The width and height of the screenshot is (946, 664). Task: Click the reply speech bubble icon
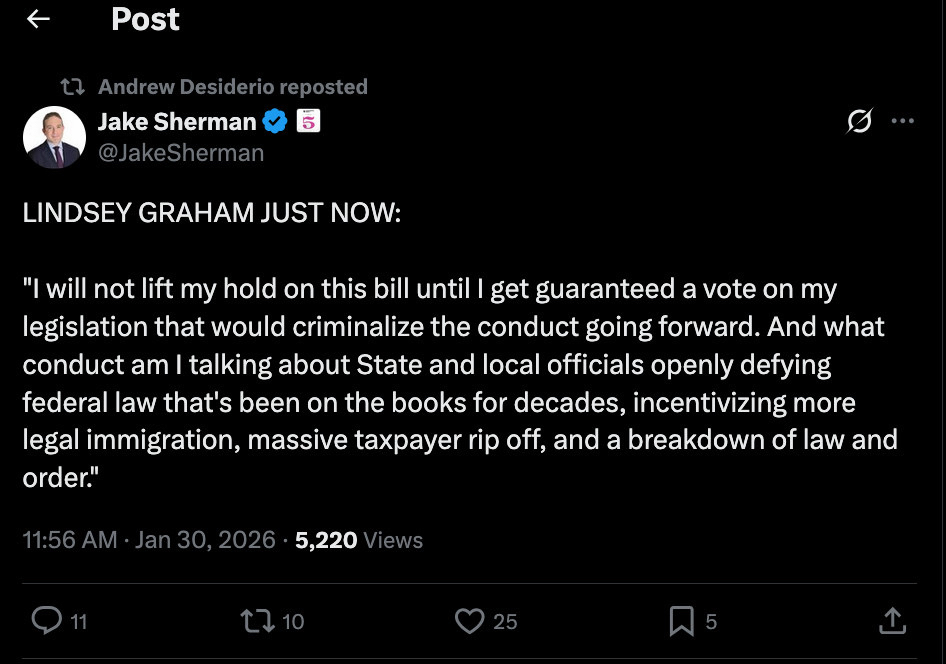[x=46, y=621]
